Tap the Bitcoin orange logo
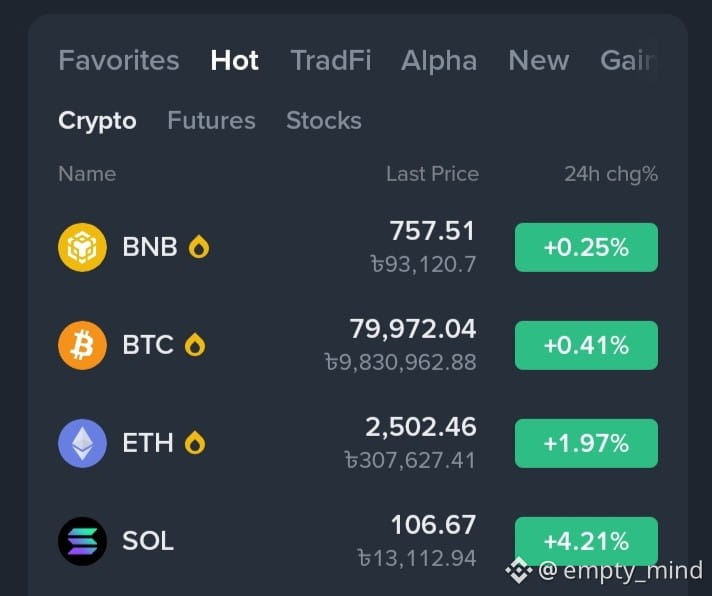This screenshot has width=712, height=596. pyautogui.click(x=82, y=345)
